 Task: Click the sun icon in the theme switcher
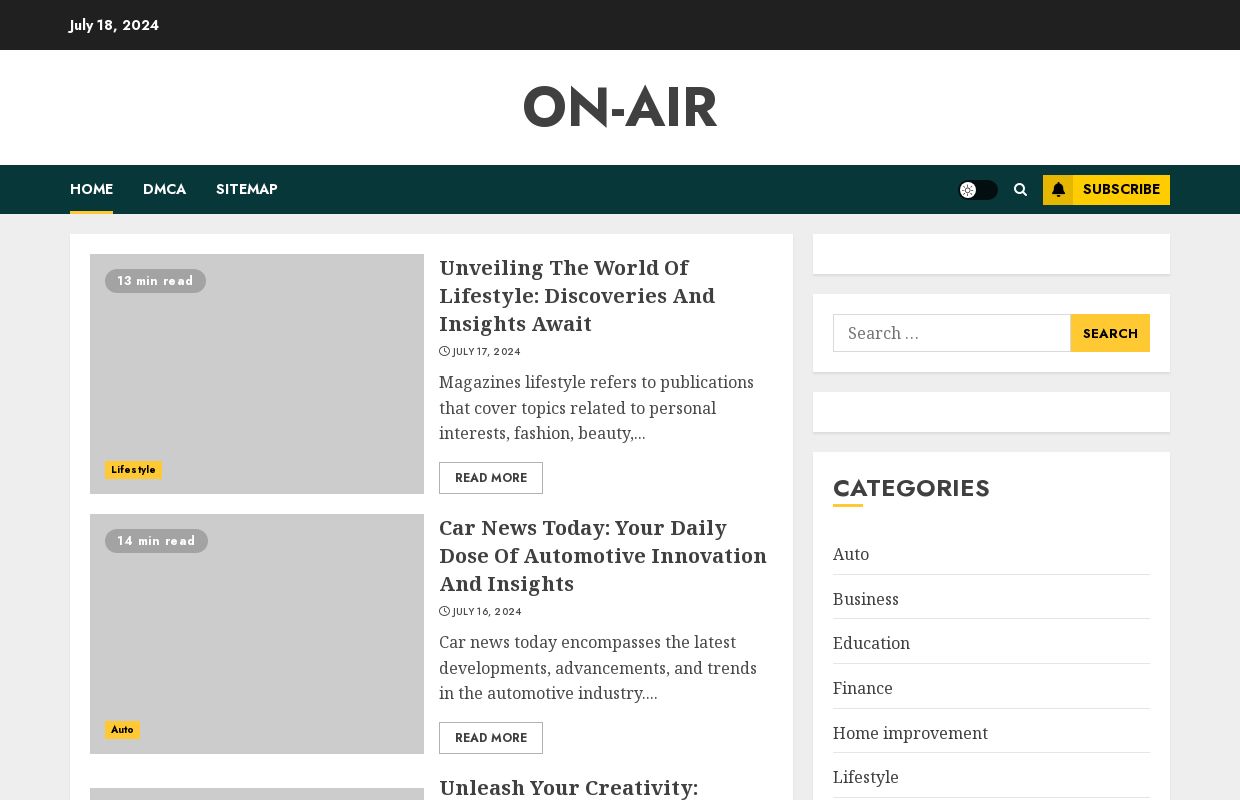(968, 190)
